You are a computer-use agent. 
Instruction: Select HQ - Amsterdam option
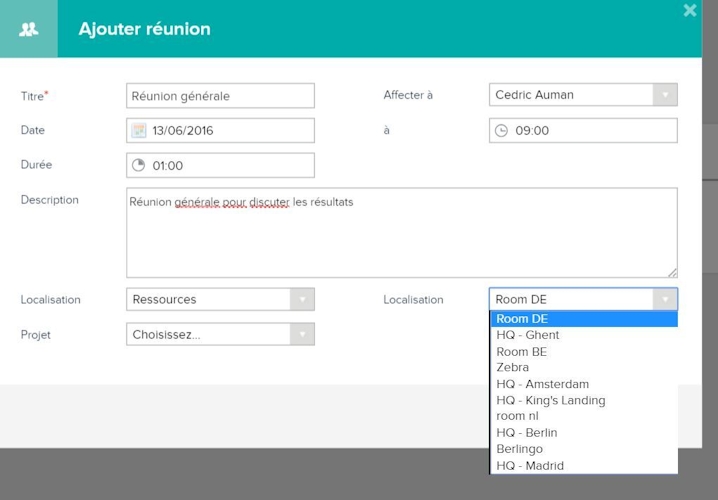click(542, 384)
